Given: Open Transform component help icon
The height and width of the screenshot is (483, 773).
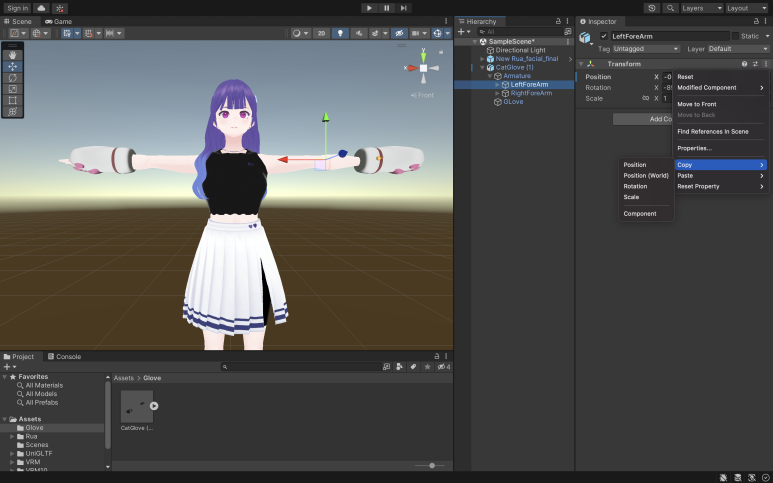Looking at the screenshot, I should tap(744, 64).
